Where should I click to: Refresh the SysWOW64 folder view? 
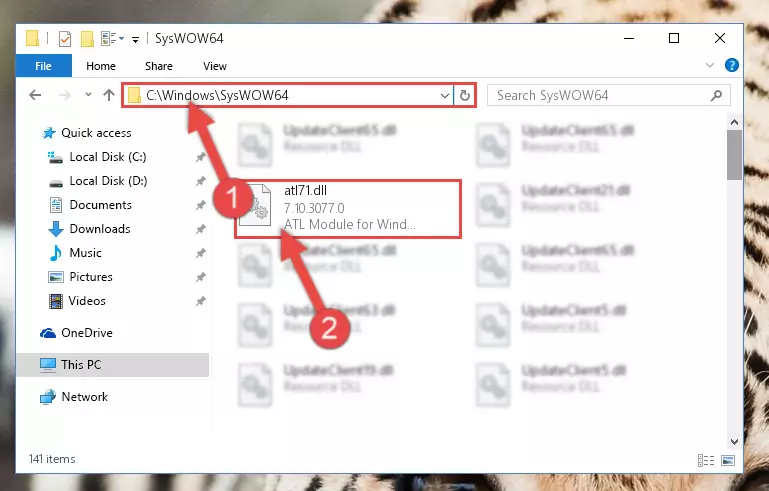465,95
